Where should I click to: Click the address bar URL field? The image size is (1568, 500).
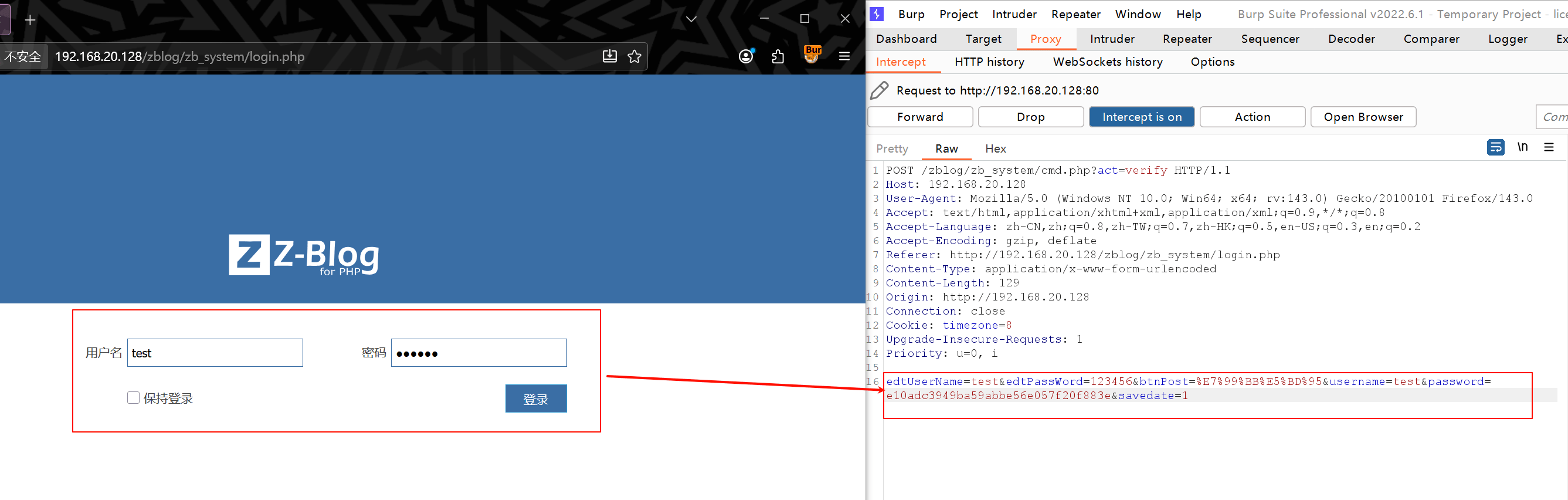click(323, 57)
